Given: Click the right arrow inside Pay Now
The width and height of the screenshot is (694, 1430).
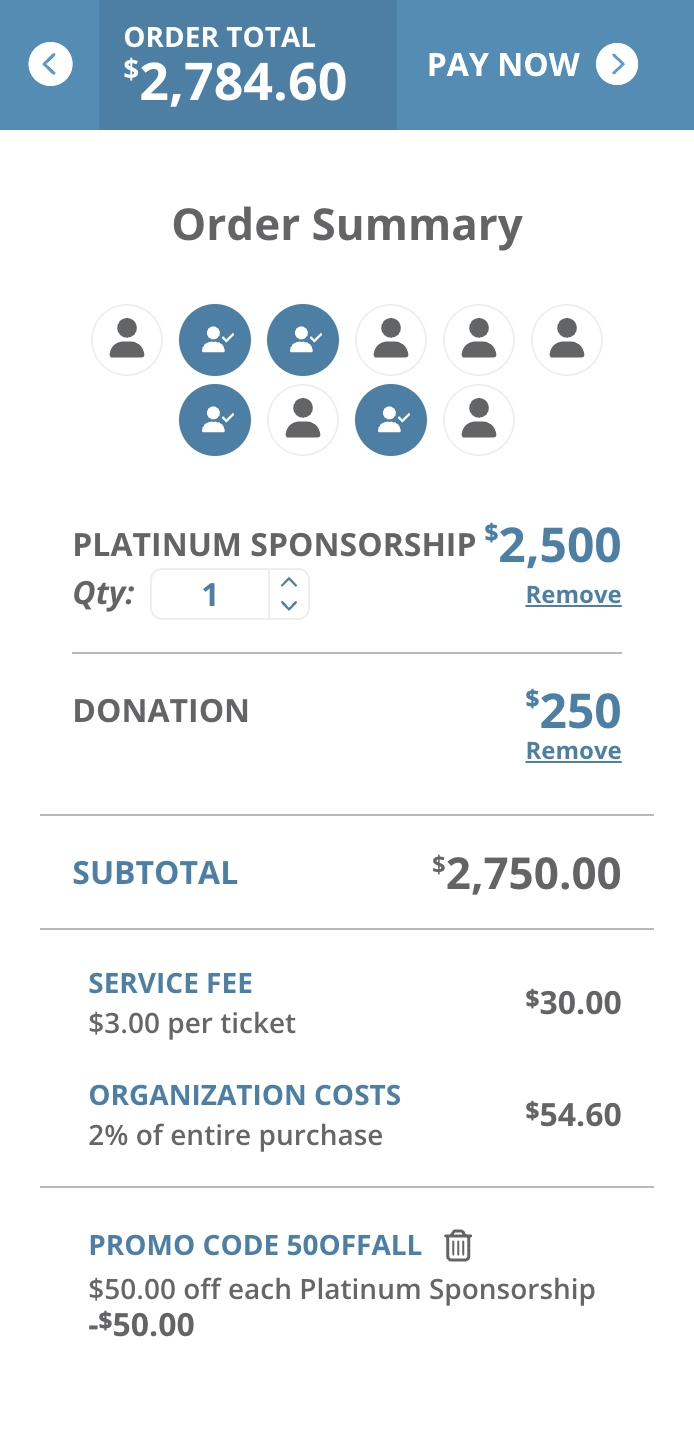Looking at the screenshot, I should (x=619, y=64).
